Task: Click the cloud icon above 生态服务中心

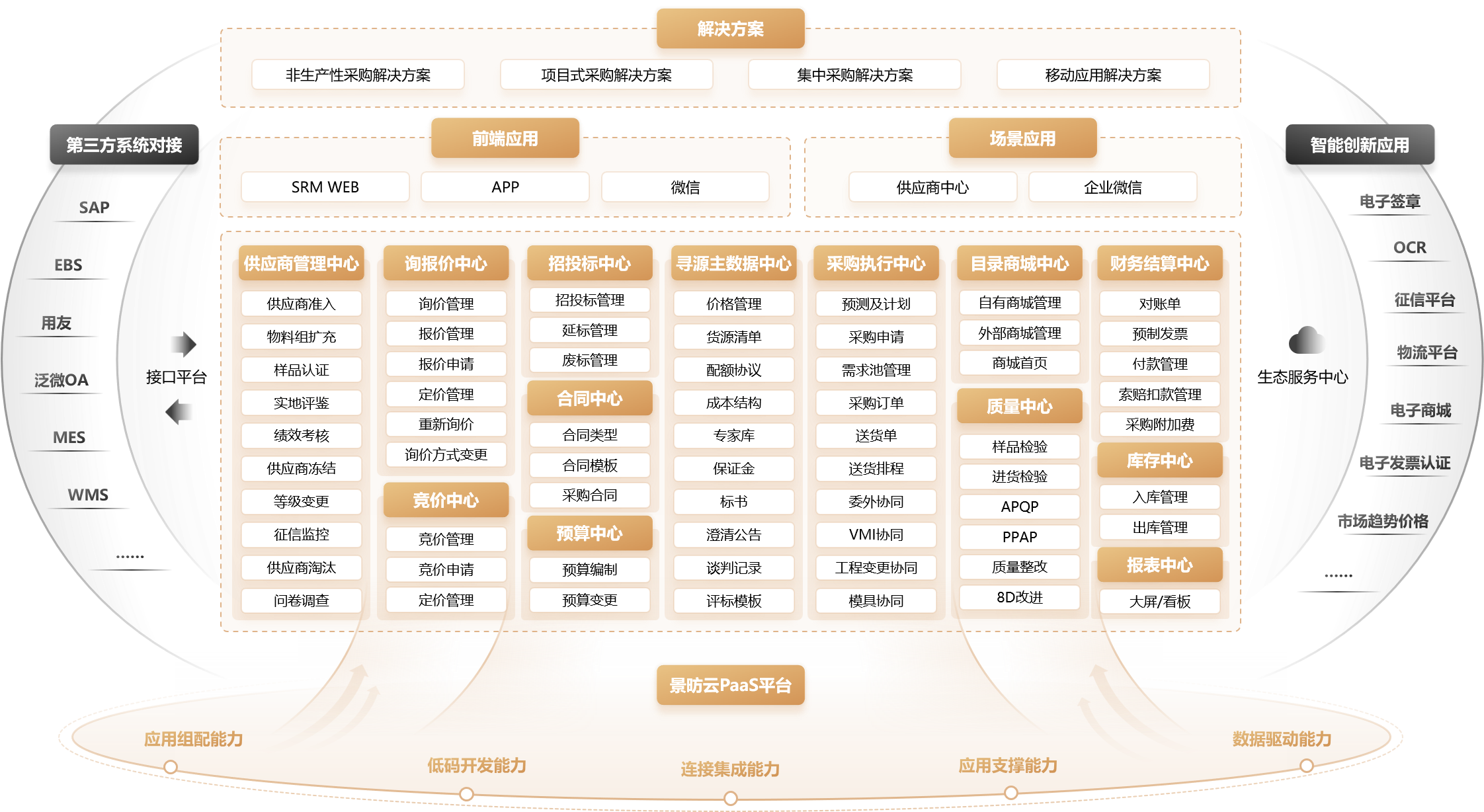Action: [1306, 341]
